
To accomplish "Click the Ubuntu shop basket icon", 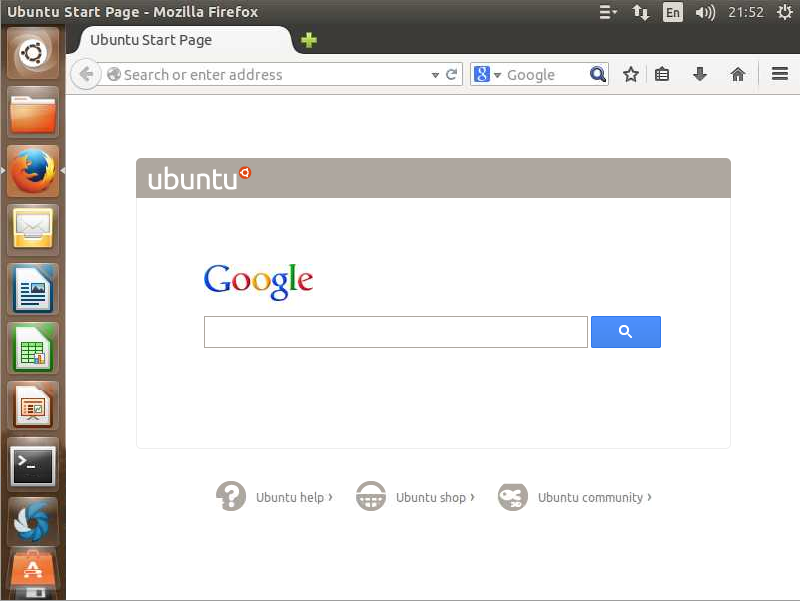I will coord(370,496).
